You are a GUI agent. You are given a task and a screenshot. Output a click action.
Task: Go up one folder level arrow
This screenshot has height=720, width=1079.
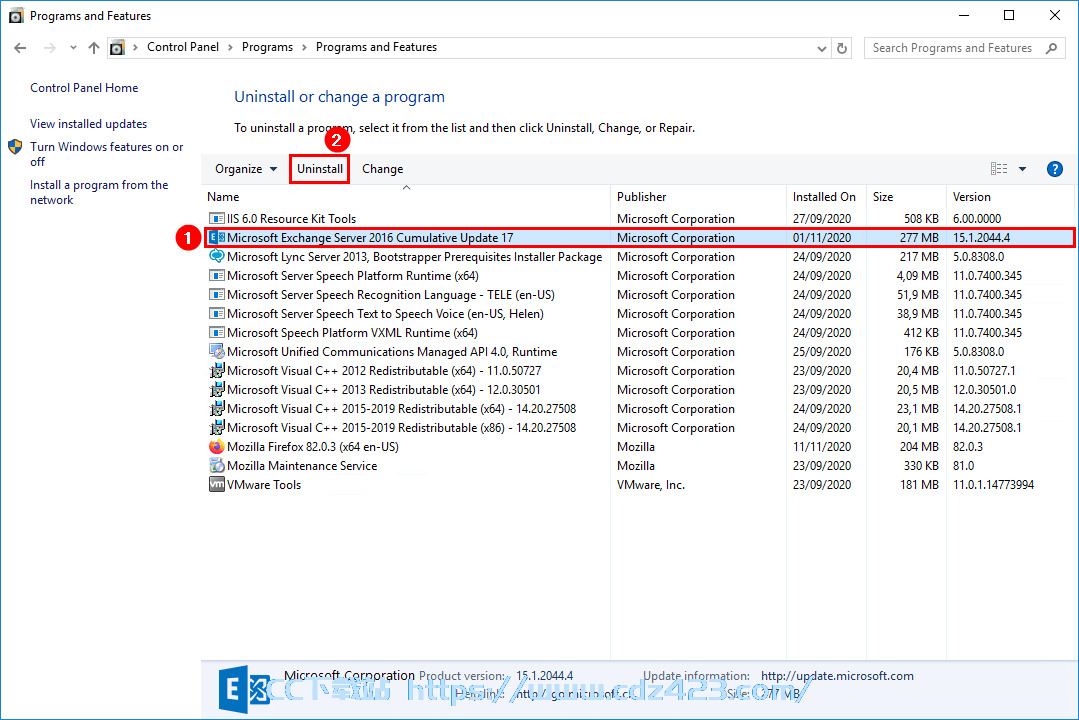point(94,47)
